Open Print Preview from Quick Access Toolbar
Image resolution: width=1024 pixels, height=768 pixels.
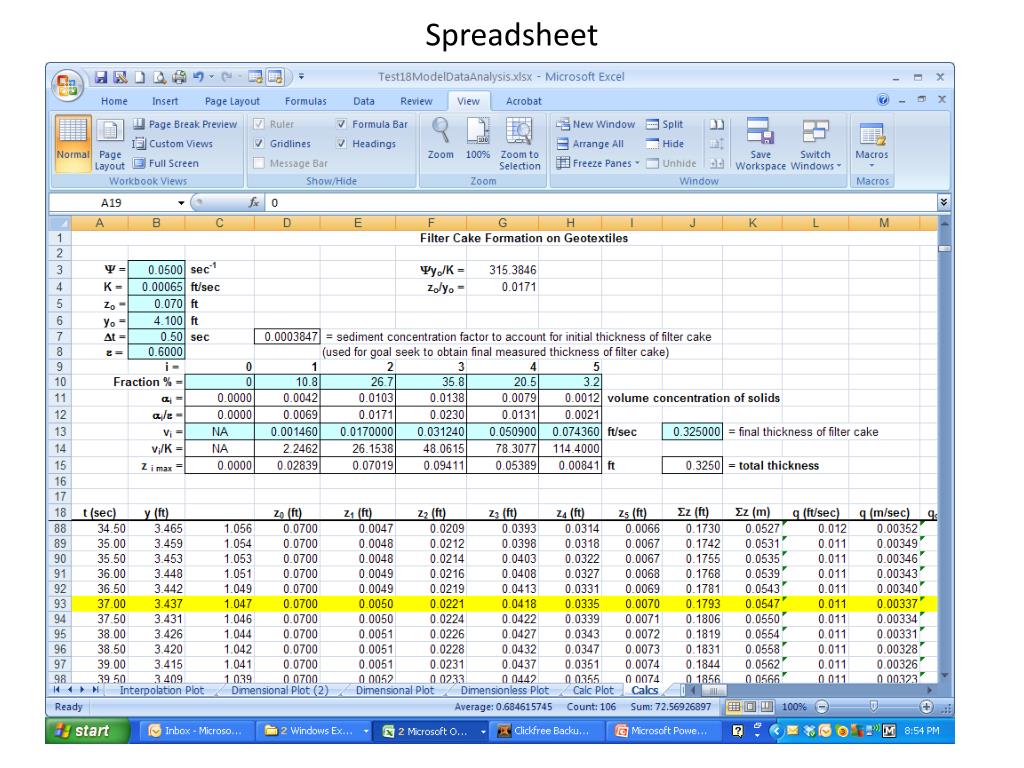point(159,77)
